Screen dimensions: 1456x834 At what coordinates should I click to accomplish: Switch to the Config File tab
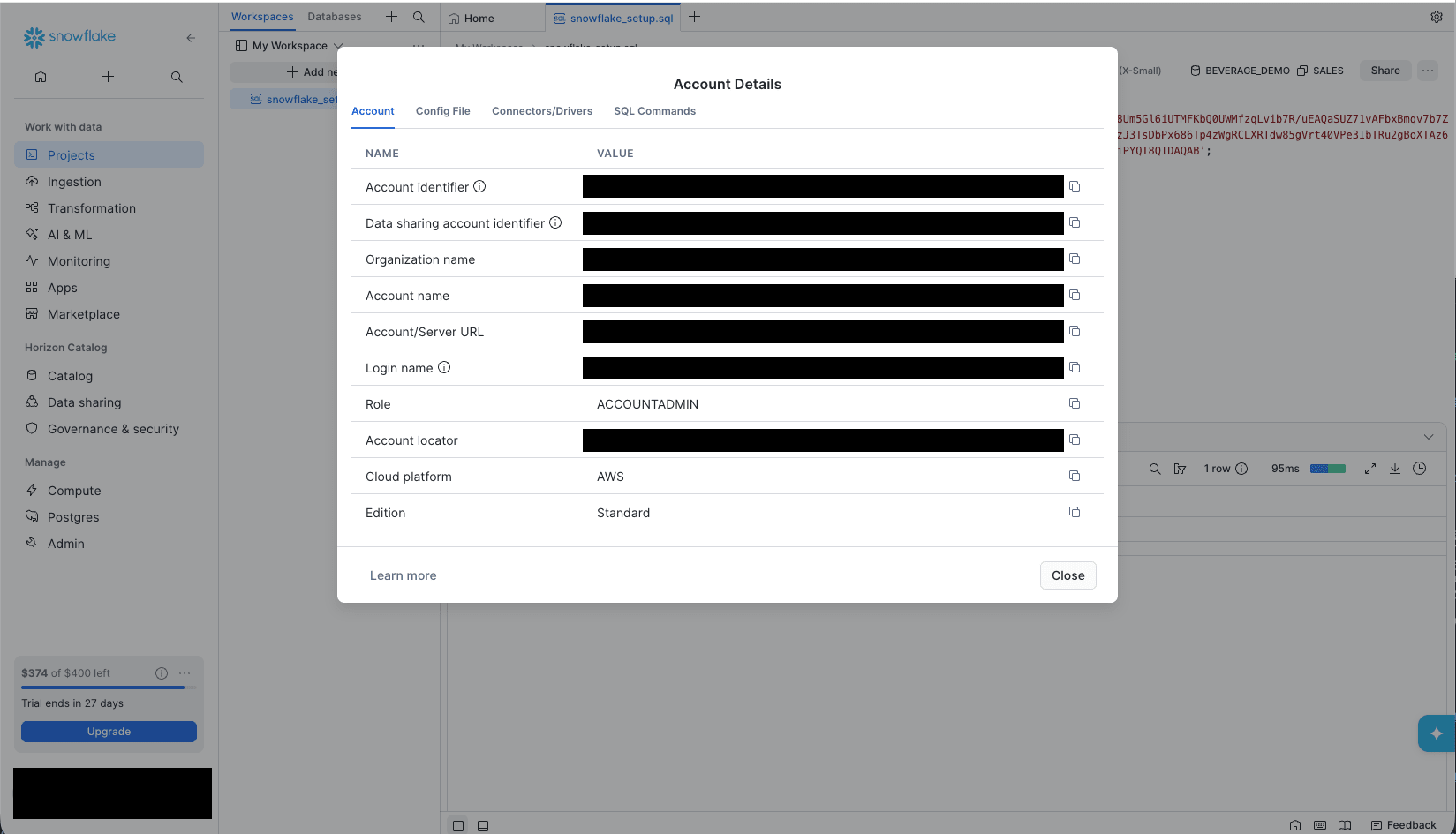pos(443,111)
